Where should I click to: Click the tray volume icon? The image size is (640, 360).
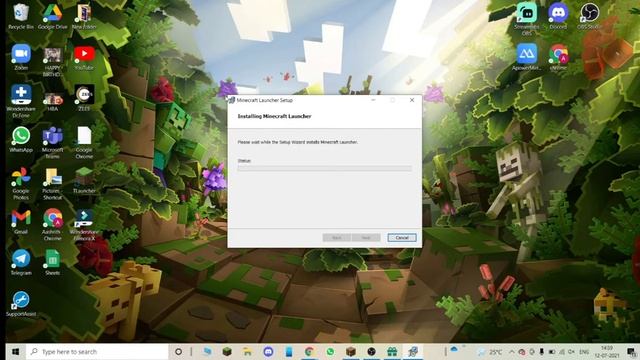click(x=571, y=351)
